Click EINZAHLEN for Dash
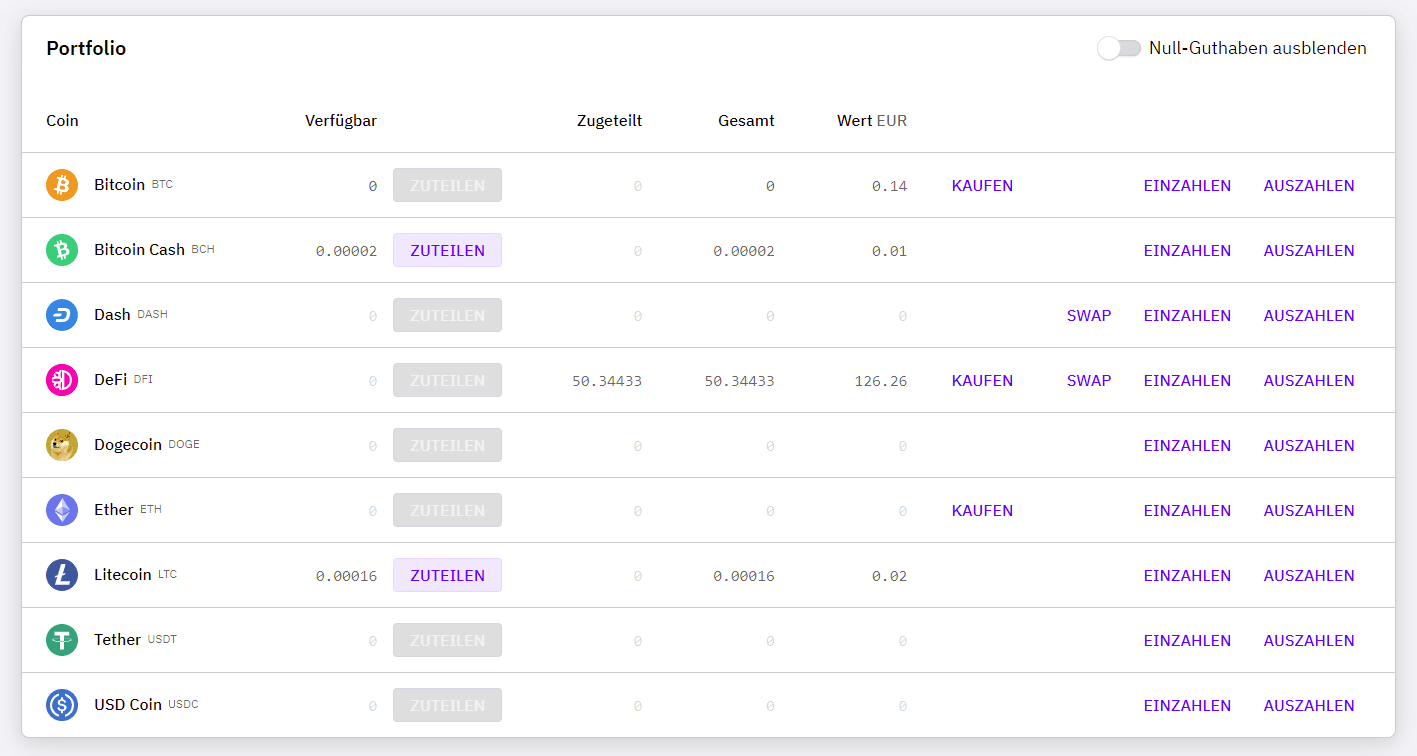 [x=1187, y=316]
